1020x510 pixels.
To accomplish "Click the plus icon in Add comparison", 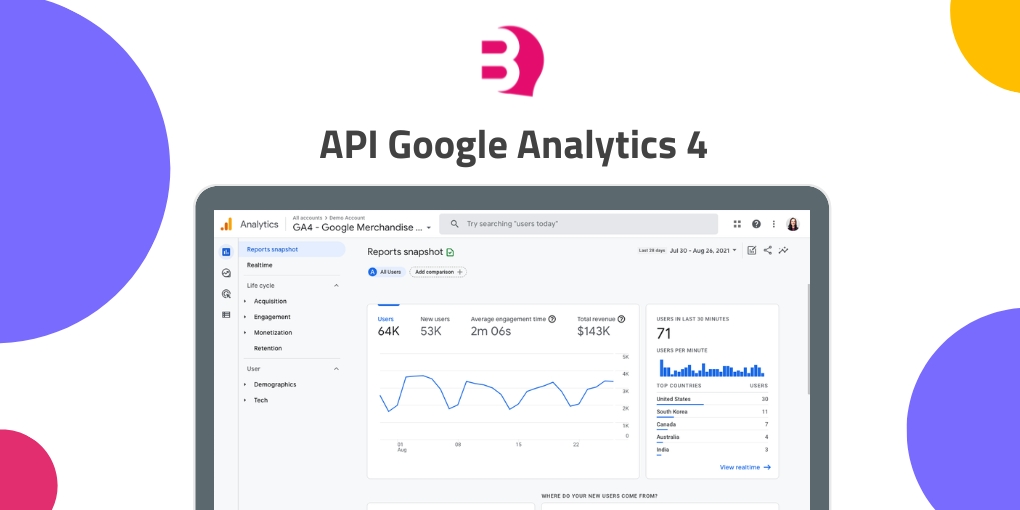I will coord(460,272).
